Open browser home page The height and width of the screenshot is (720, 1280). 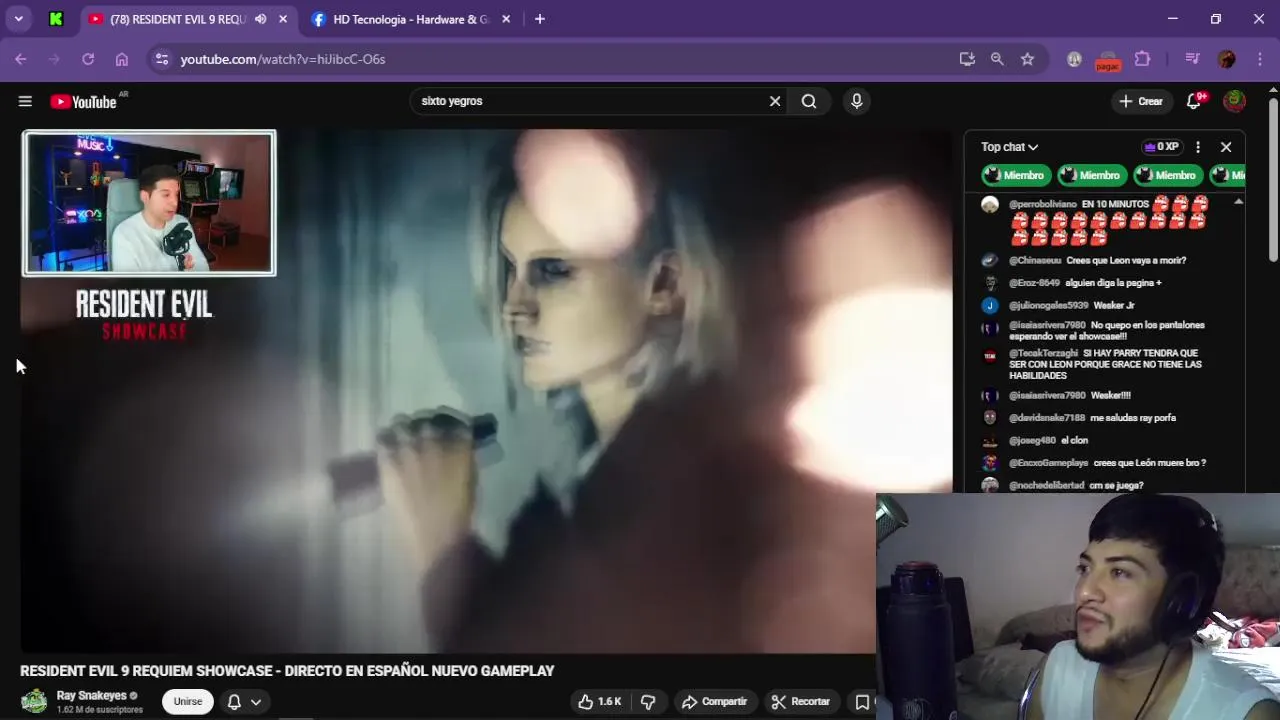122,59
